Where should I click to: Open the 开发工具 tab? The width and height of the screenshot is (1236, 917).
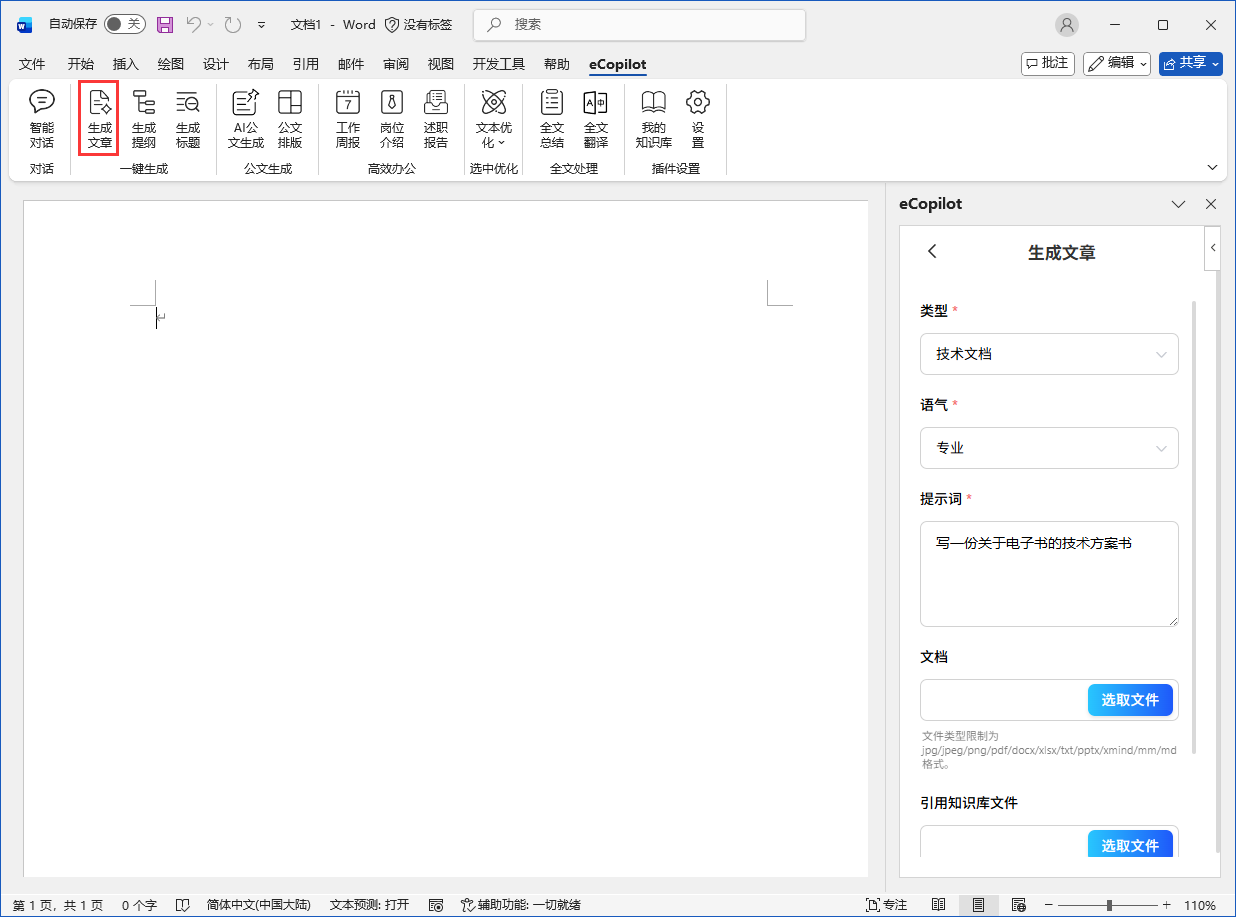pyautogui.click(x=500, y=63)
